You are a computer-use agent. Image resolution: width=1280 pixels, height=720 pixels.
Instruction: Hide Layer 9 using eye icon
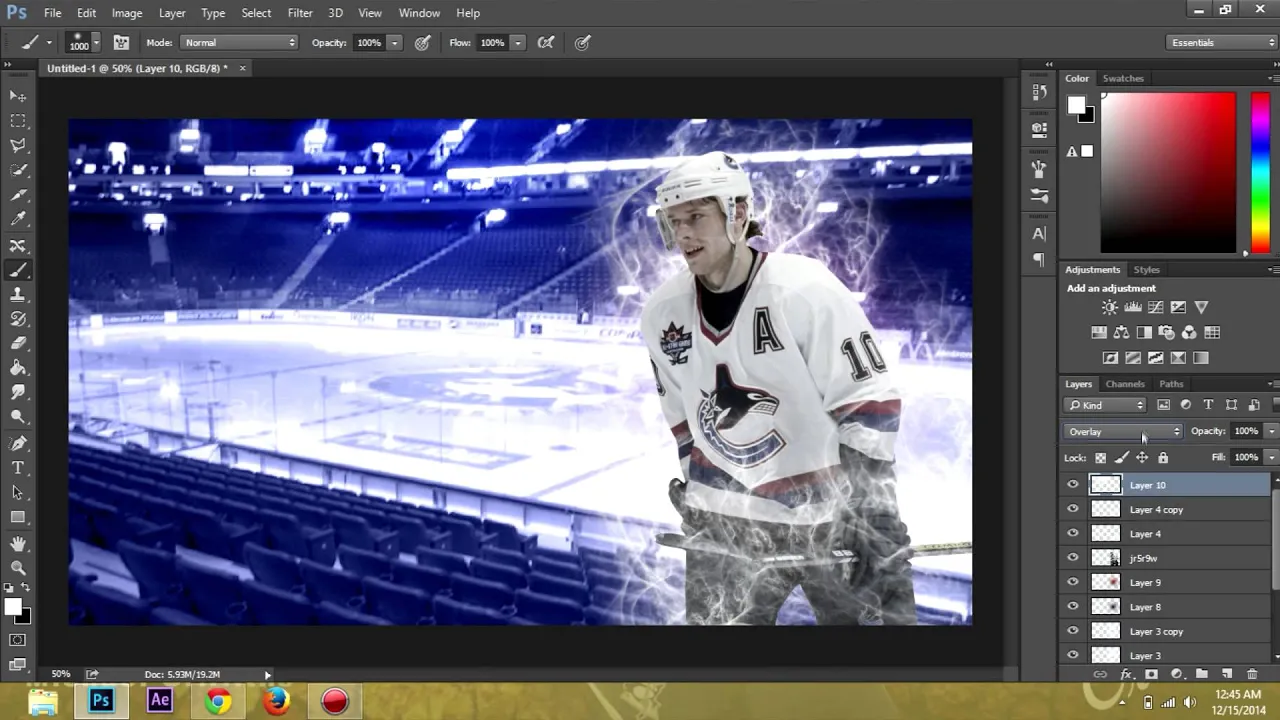pos(1073,582)
